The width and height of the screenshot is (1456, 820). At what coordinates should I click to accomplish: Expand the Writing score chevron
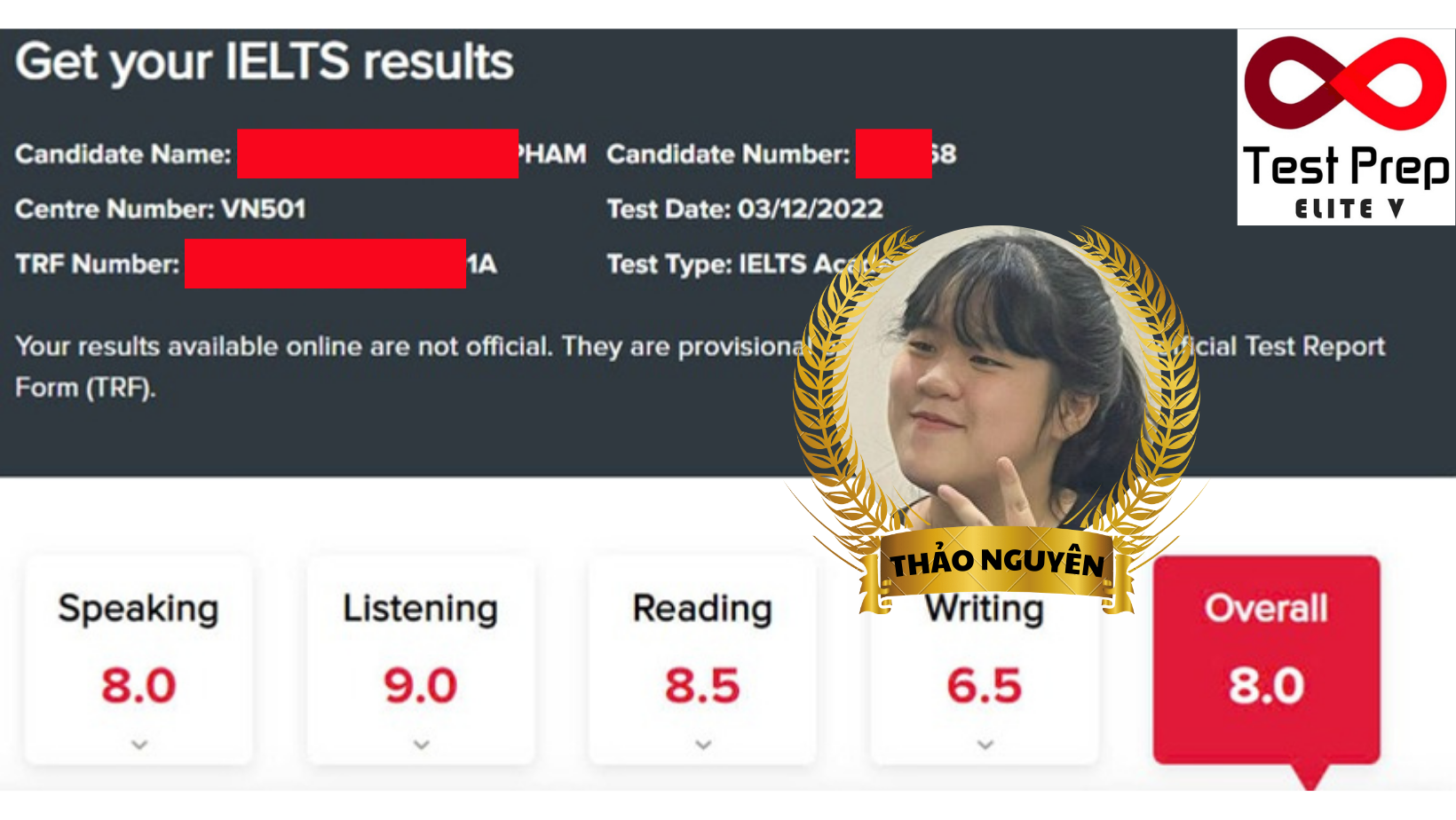pyautogui.click(x=985, y=745)
